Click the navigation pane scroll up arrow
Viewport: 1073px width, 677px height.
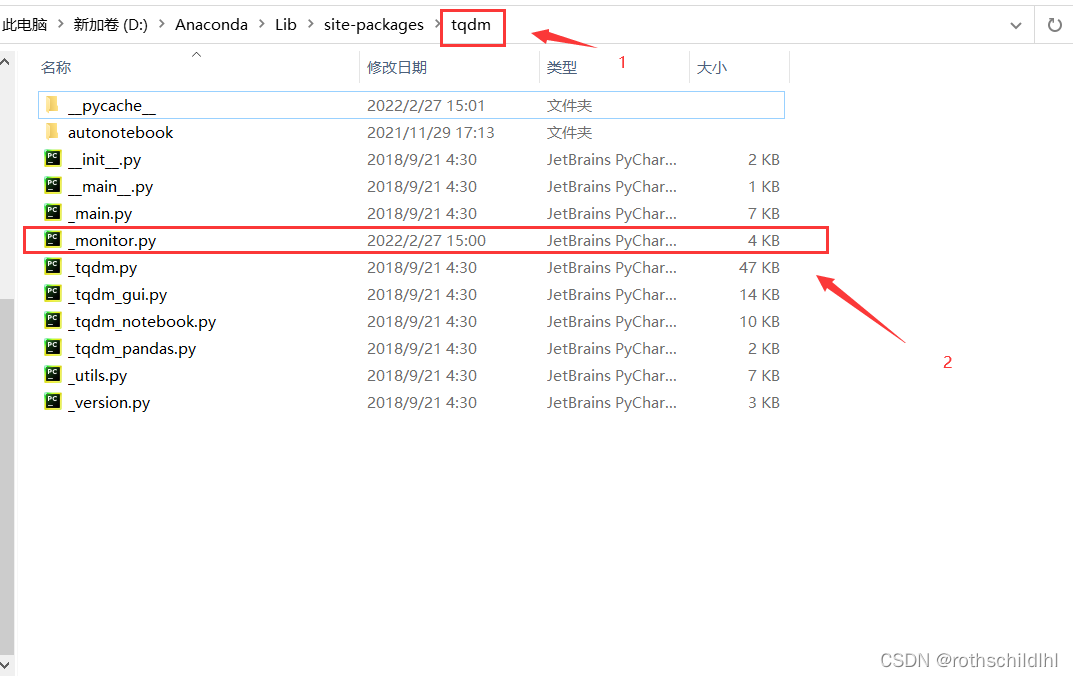point(5,62)
